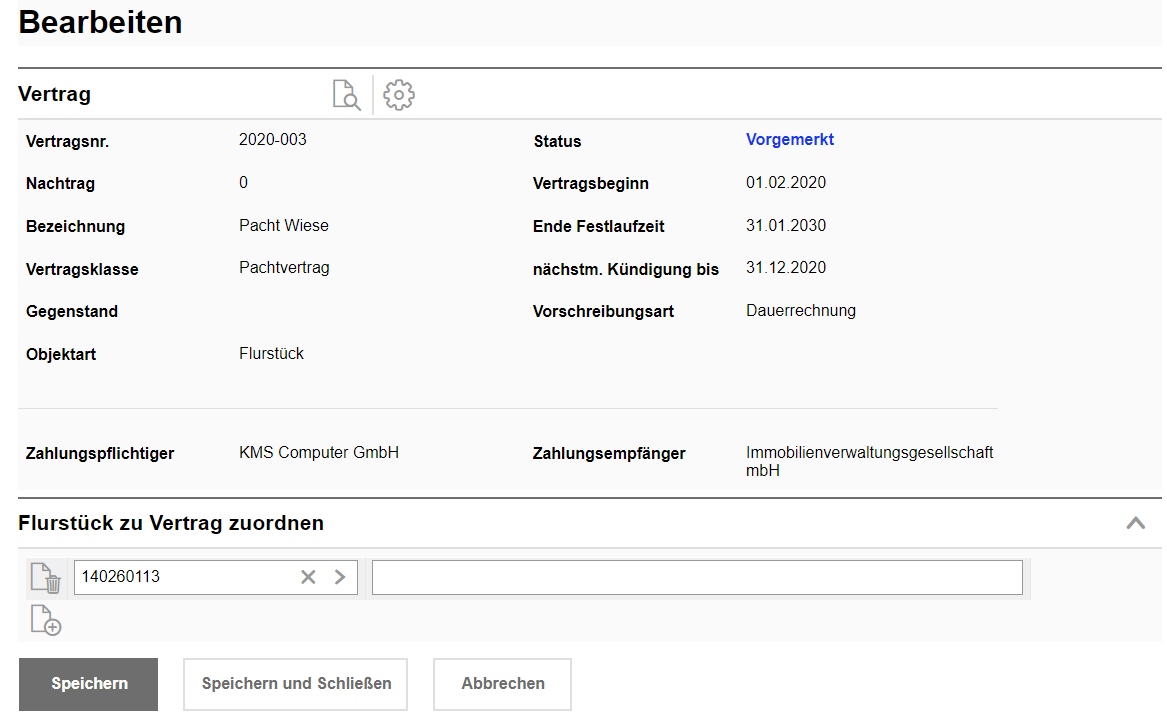Viewport: 1167px width, 718px height.
Task: Click the 140260113 input field
Action: (x=180, y=577)
